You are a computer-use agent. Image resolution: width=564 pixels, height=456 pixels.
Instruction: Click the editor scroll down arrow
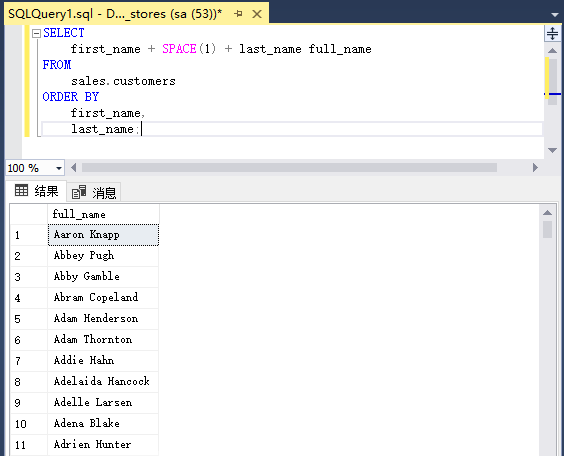click(552, 150)
